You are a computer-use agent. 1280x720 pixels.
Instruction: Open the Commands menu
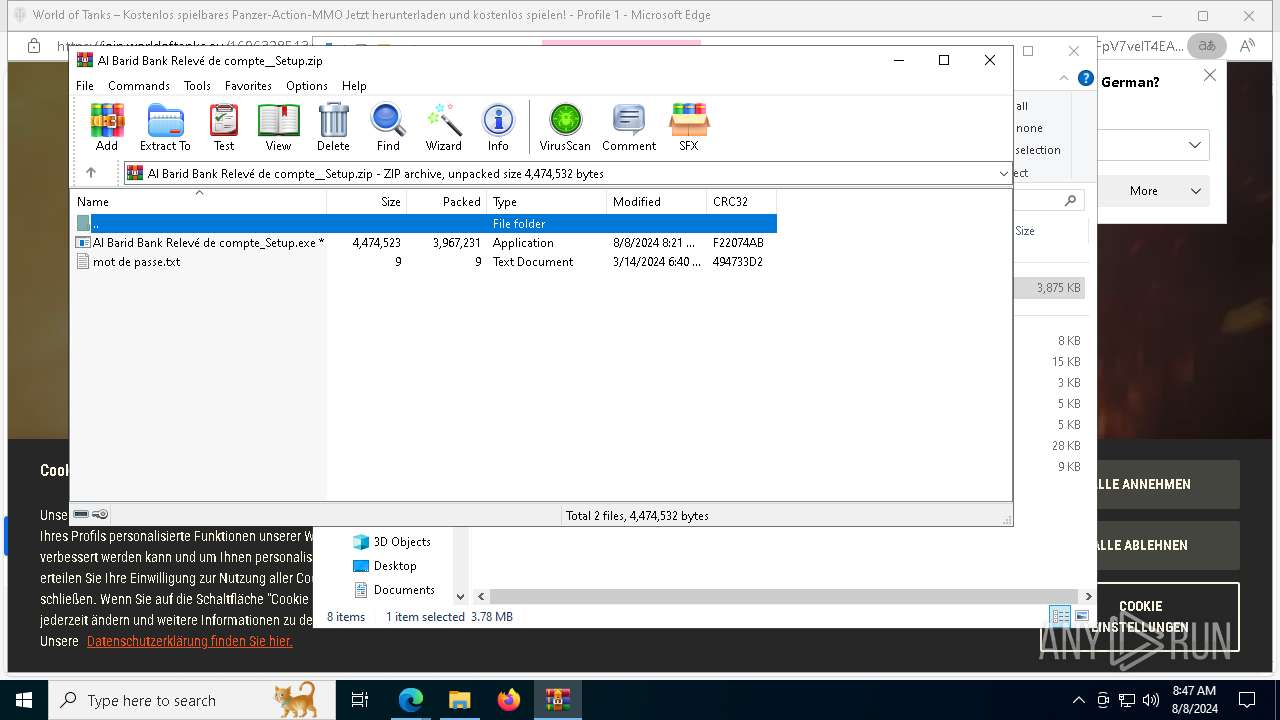click(x=139, y=86)
